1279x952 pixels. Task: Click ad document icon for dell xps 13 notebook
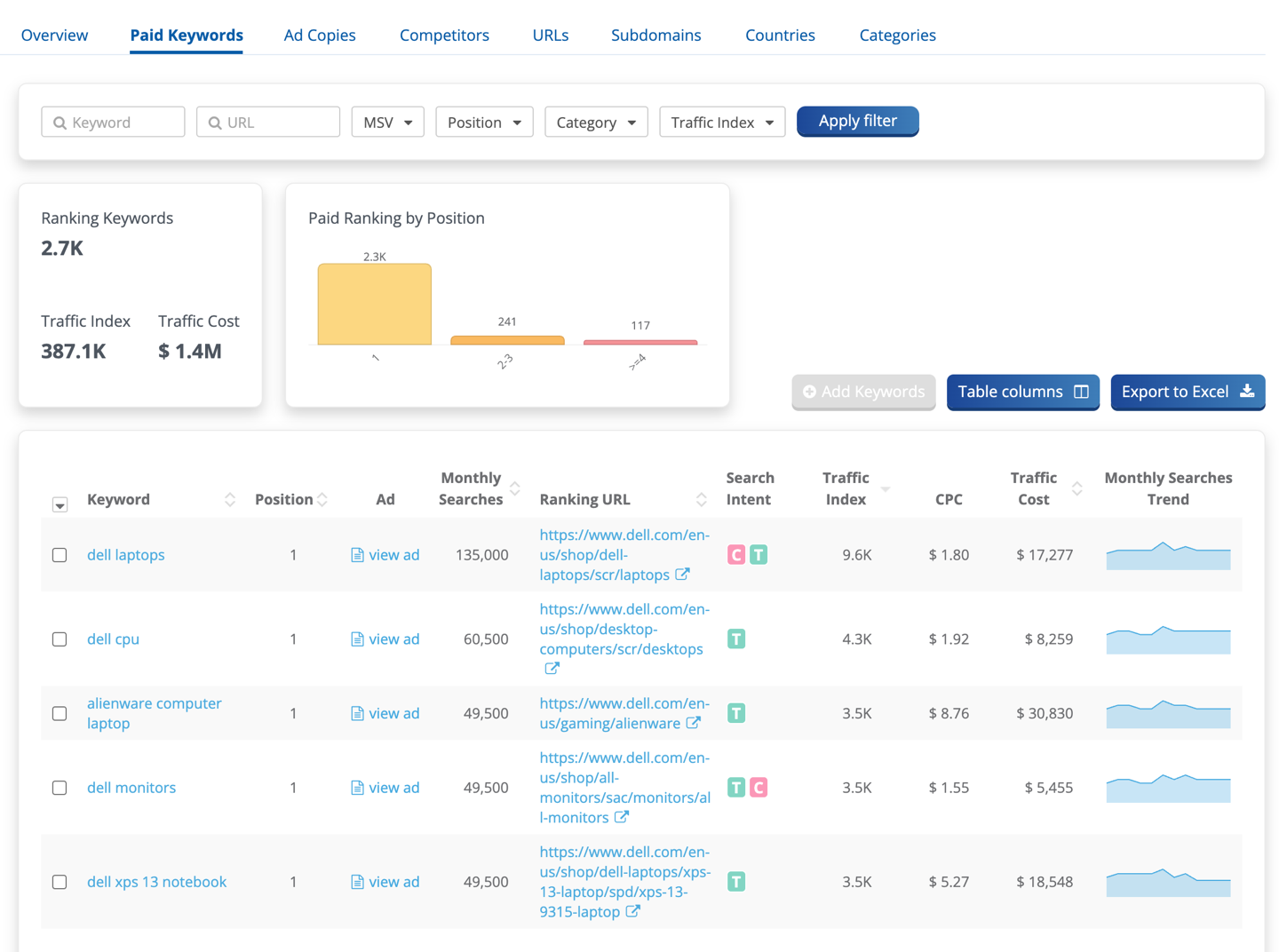[357, 882]
